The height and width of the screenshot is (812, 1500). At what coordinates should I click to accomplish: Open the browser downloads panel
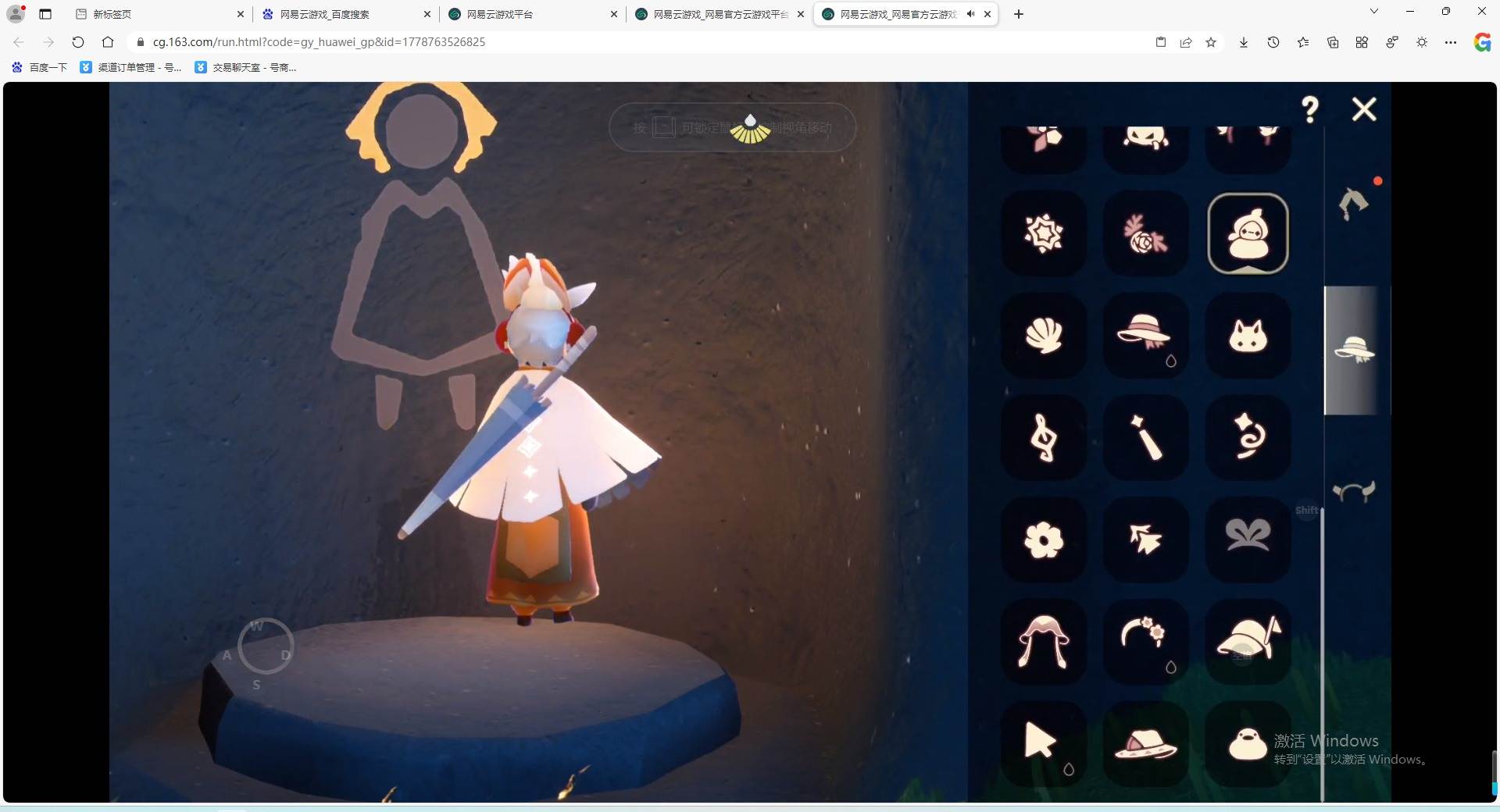(x=1244, y=42)
